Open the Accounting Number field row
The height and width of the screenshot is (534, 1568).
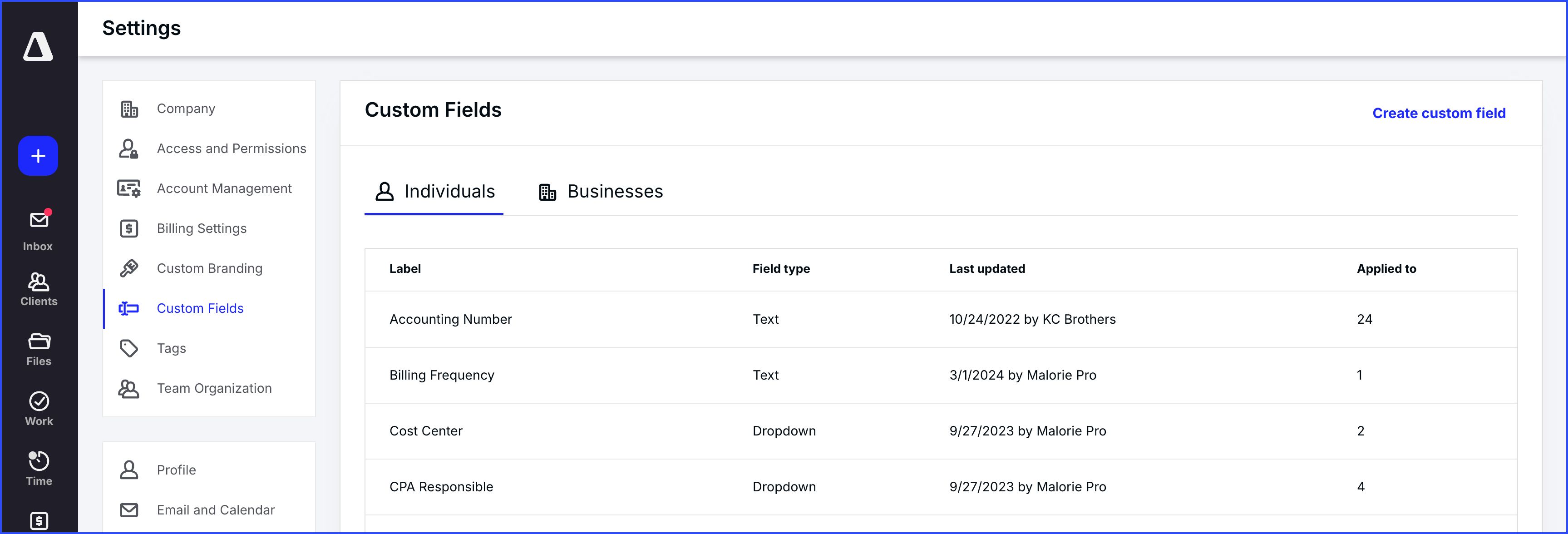click(x=450, y=319)
